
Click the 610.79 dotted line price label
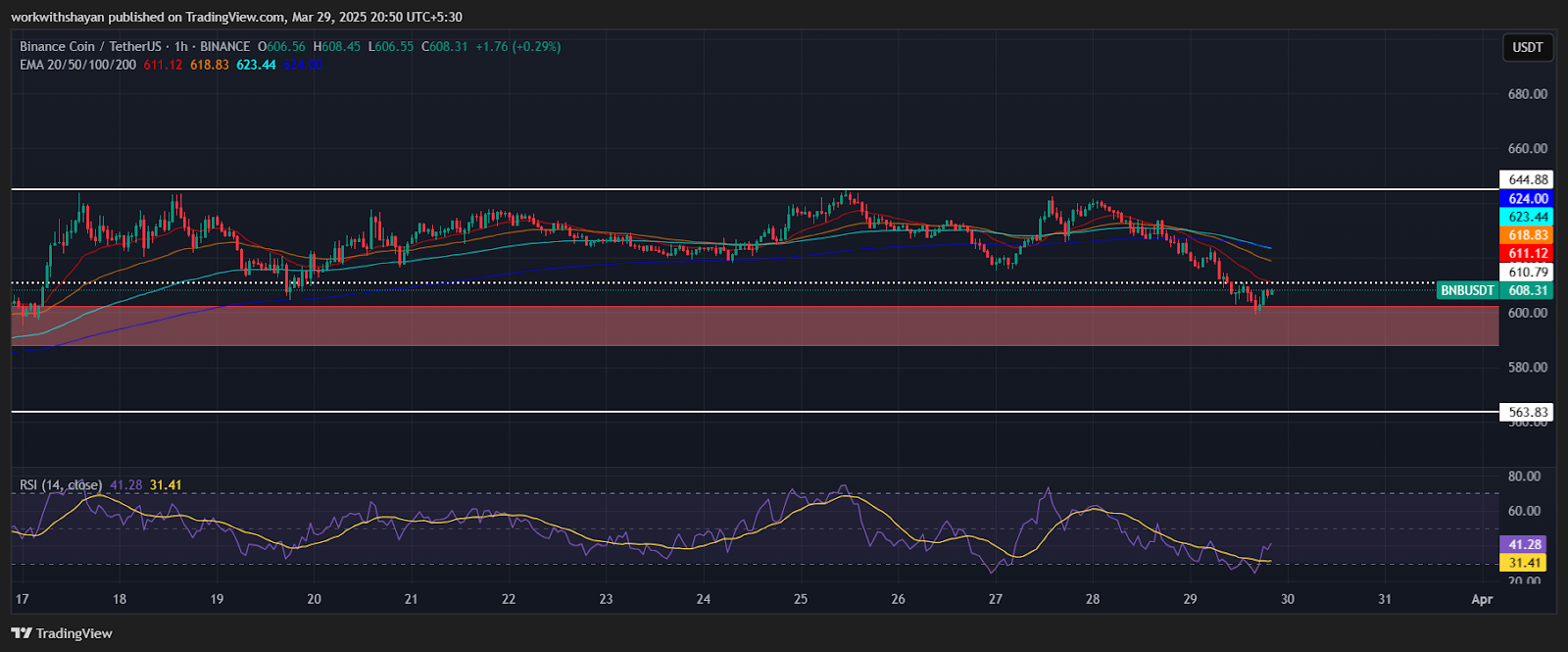1527,272
